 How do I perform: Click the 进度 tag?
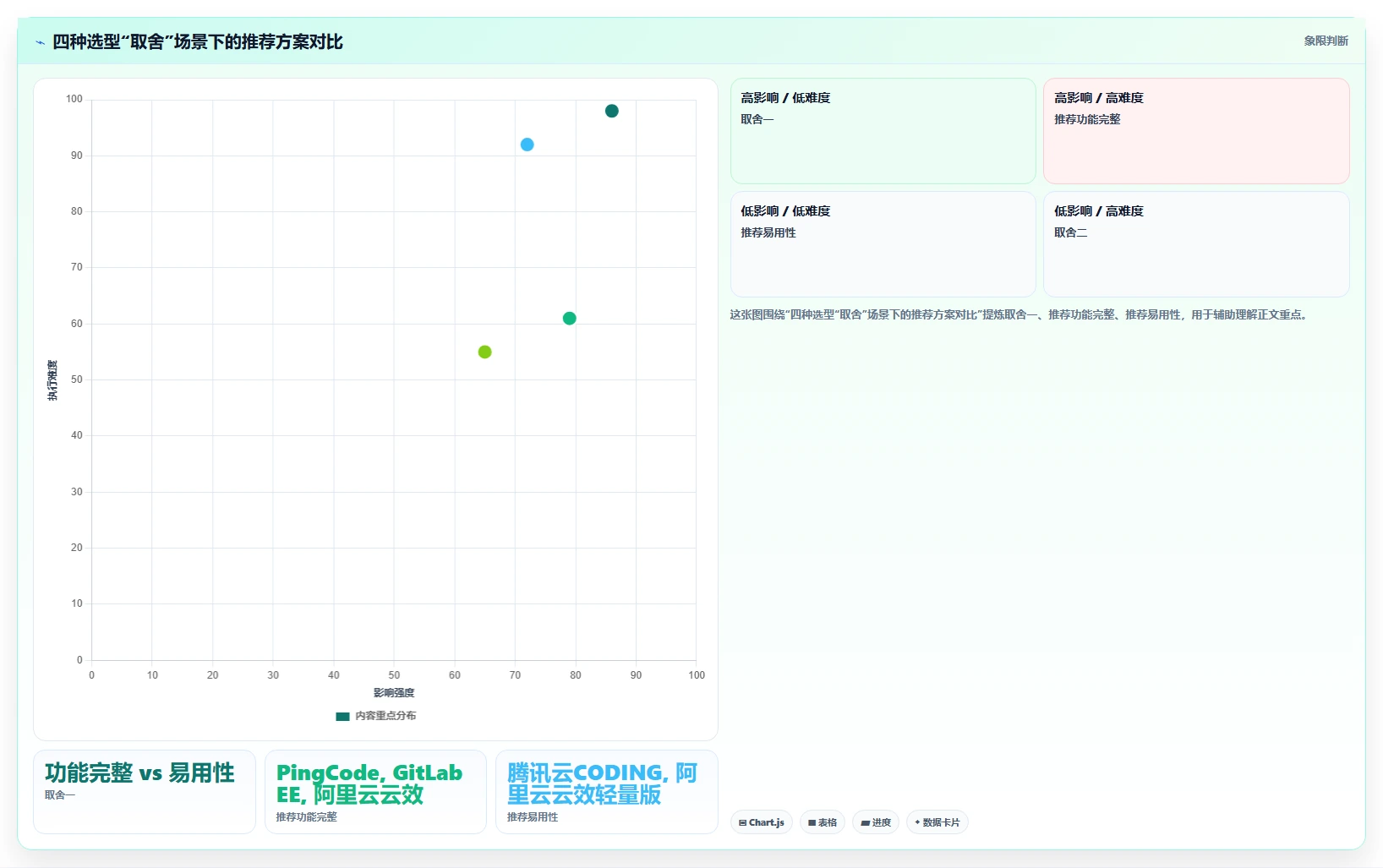point(876,822)
